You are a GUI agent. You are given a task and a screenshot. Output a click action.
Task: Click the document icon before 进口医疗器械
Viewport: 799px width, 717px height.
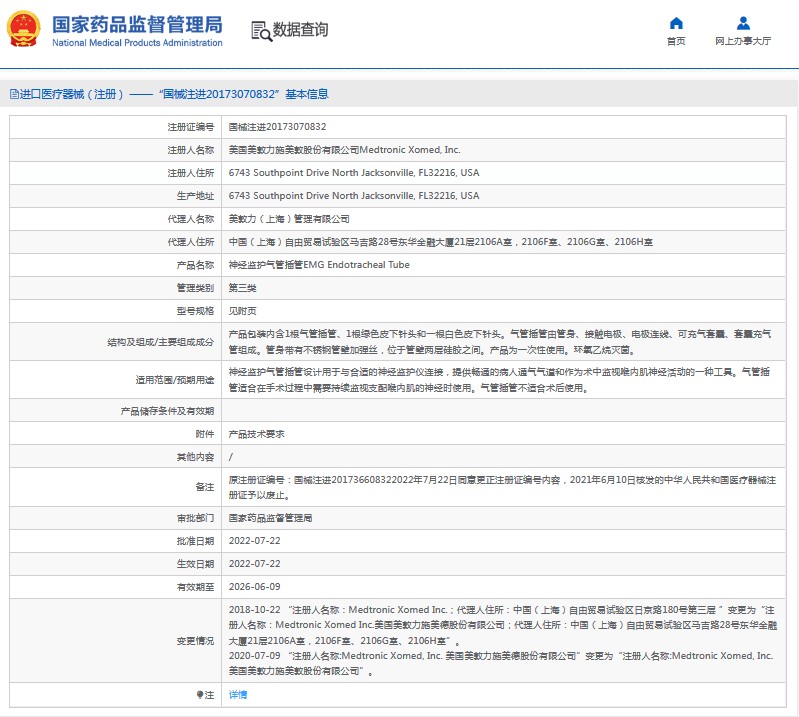click(x=14, y=94)
